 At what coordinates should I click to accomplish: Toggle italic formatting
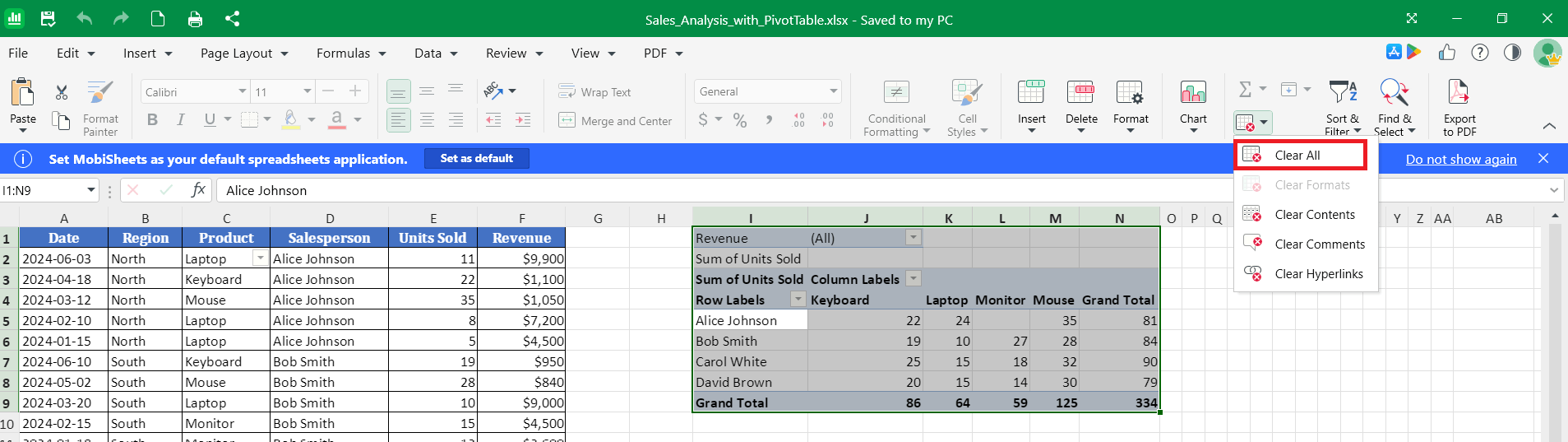coord(181,120)
